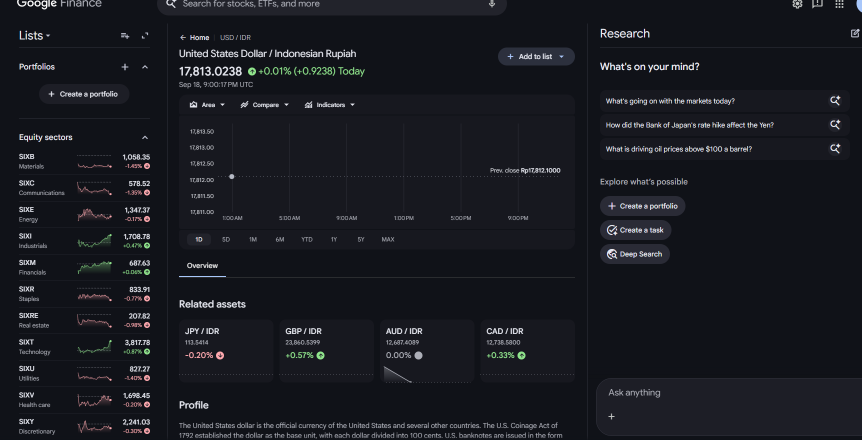This screenshot has height=440, width=862.
Task: Activate voice search microphone icon
Action: 491,4
